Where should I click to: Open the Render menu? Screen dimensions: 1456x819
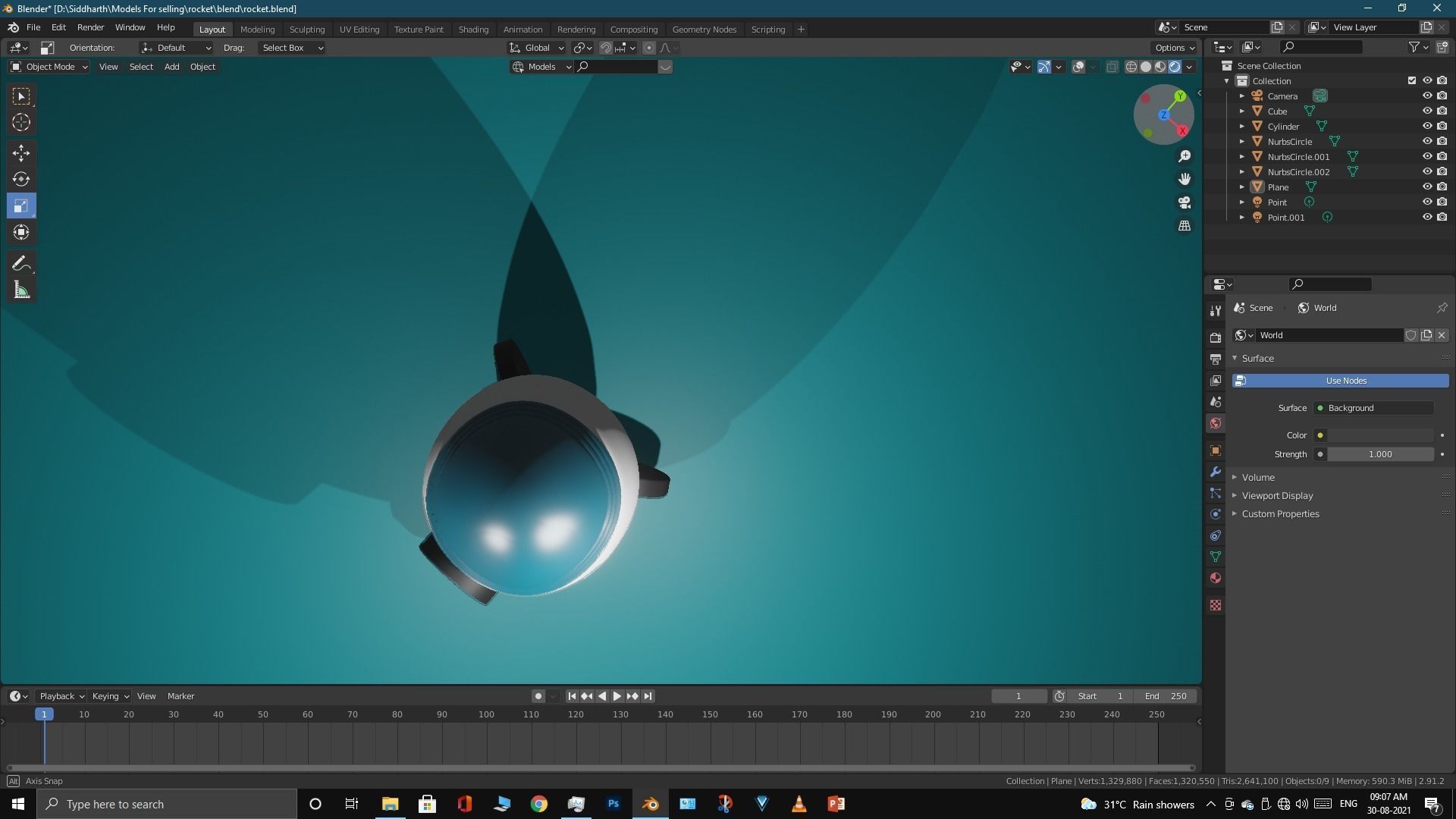point(90,27)
